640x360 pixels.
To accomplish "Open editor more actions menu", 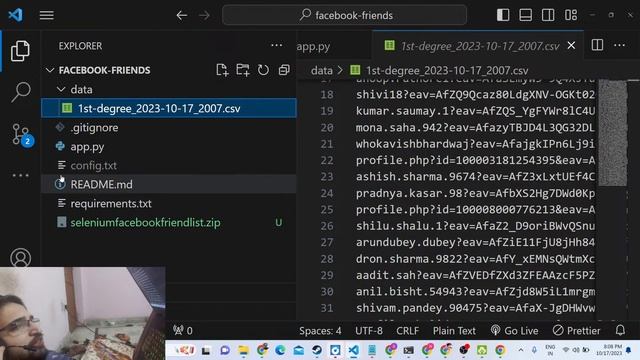I will tap(620, 45).
